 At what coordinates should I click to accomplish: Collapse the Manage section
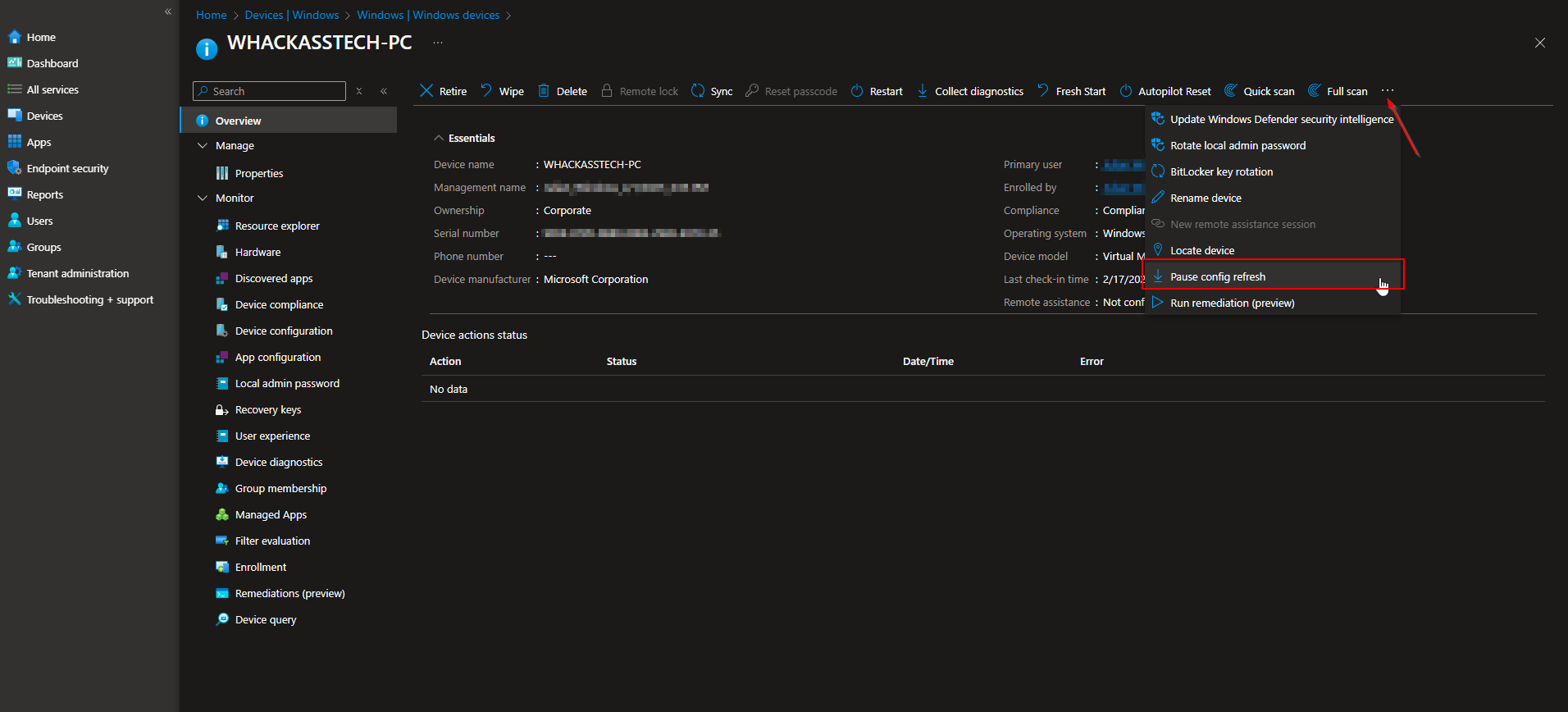coord(203,145)
